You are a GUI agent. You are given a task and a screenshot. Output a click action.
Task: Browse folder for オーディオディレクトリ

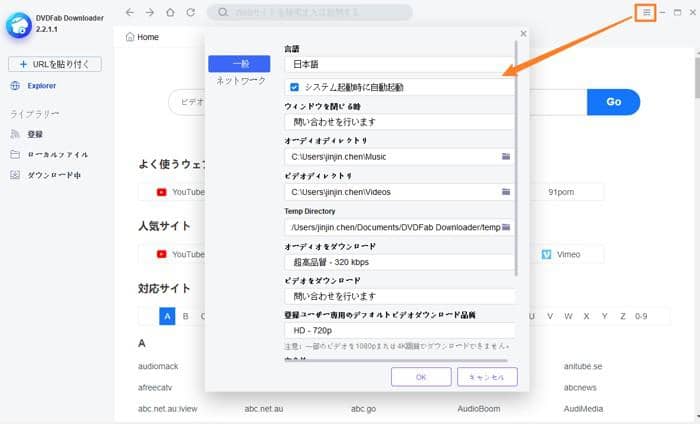click(x=506, y=157)
